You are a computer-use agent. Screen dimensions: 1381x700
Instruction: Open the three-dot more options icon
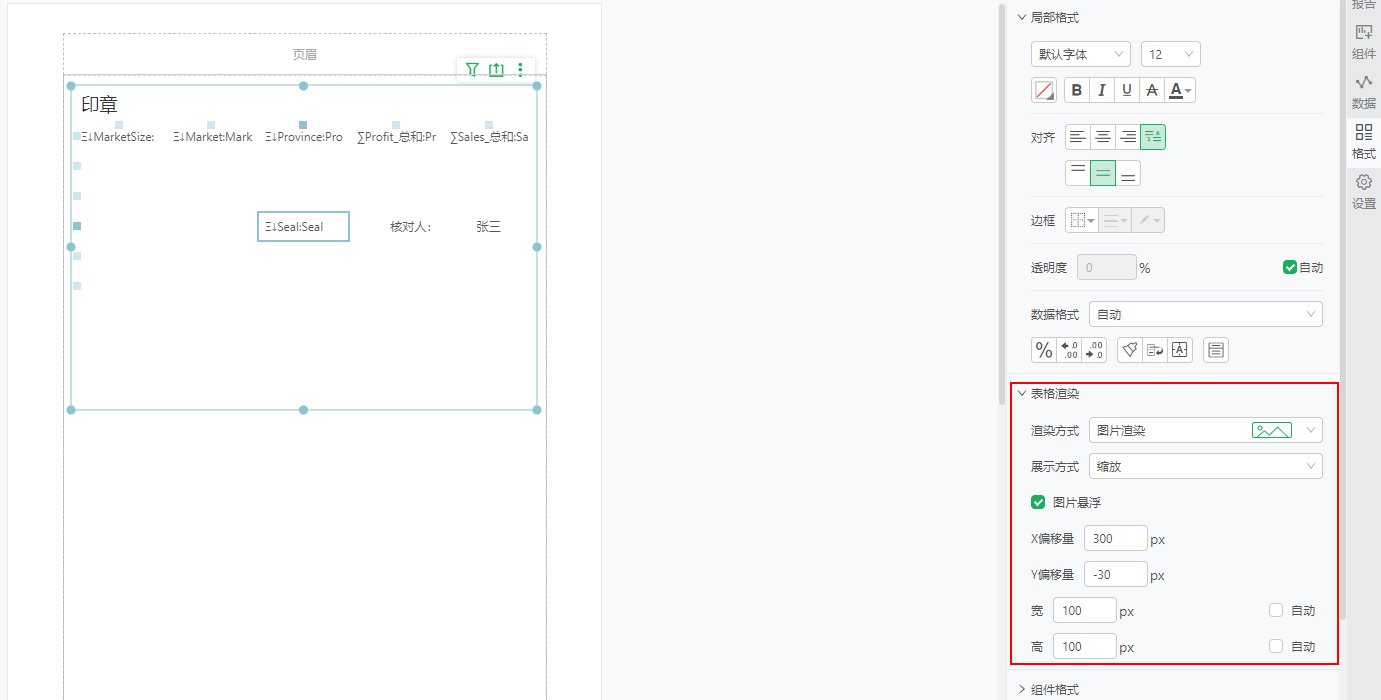pos(520,70)
